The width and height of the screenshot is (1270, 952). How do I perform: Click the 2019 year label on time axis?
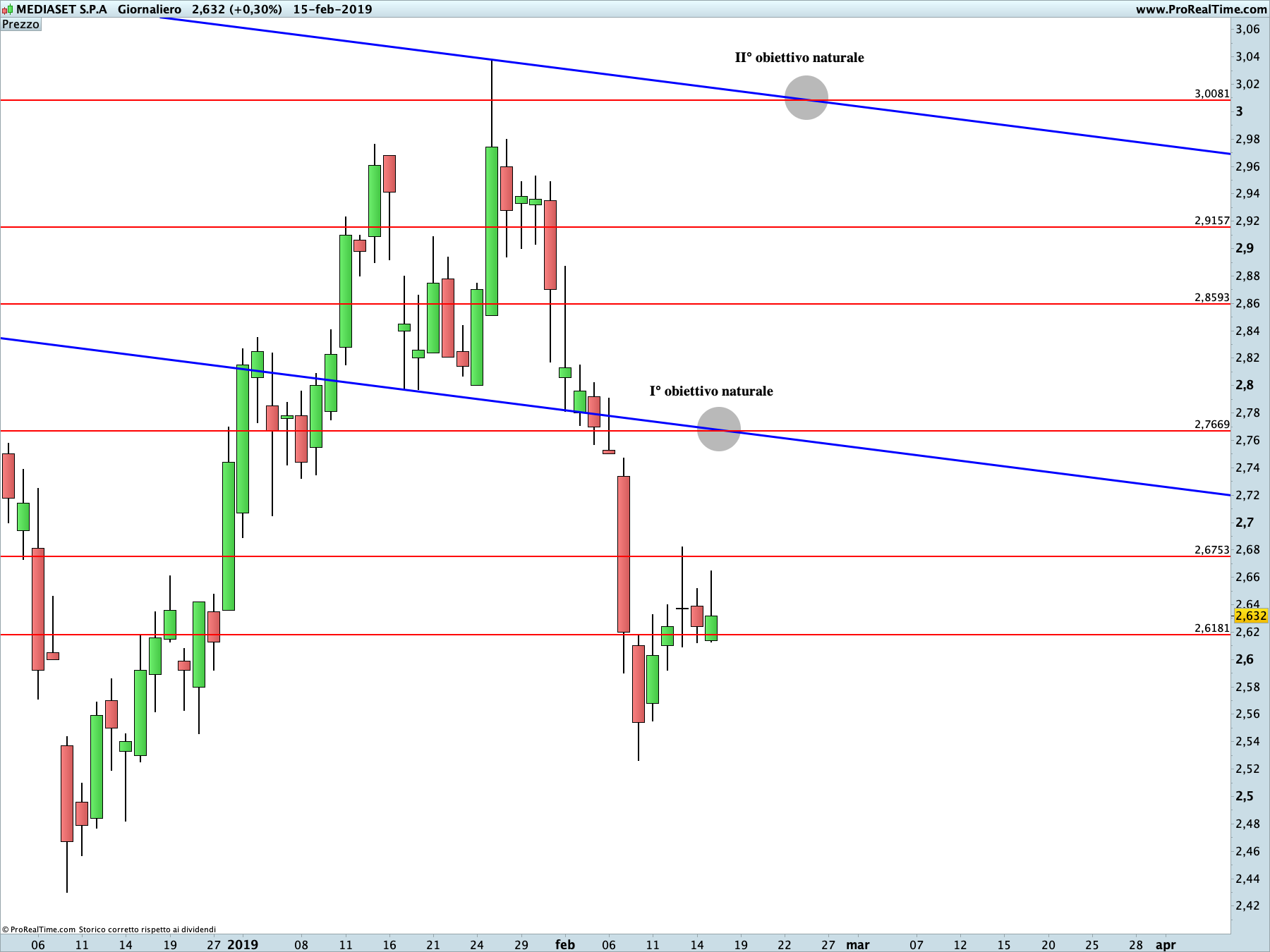243,944
